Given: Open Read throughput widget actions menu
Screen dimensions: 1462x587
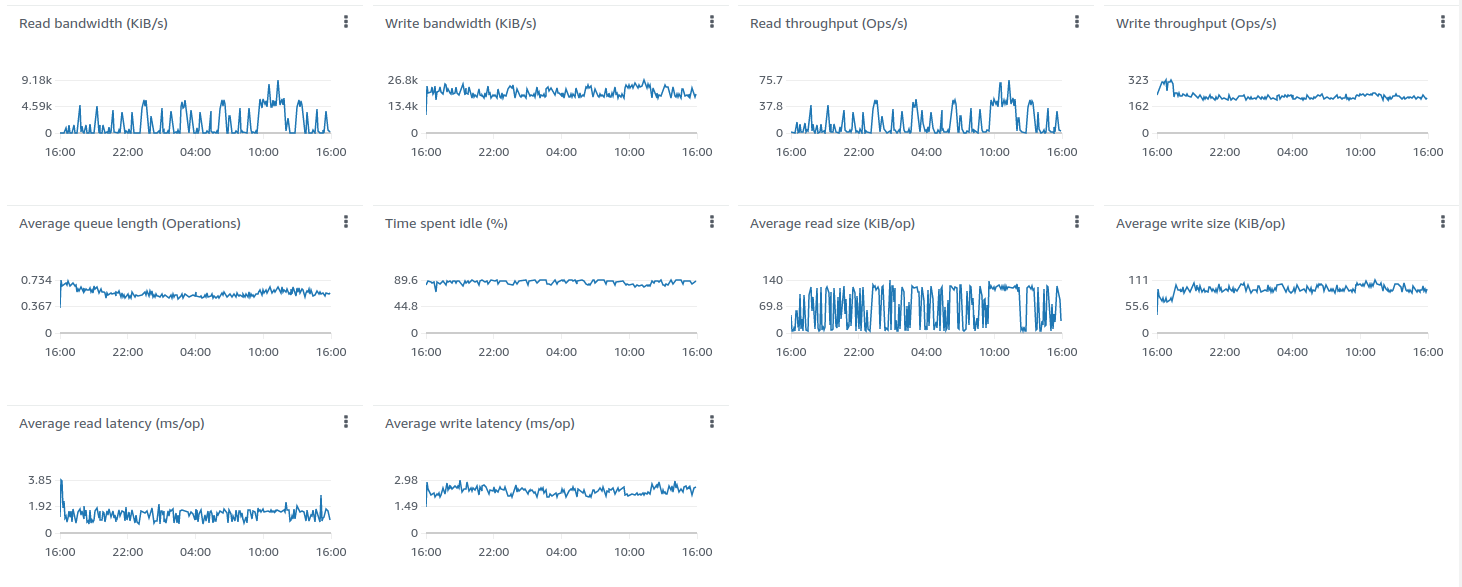Looking at the screenshot, I should click(x=1077, y=22).
